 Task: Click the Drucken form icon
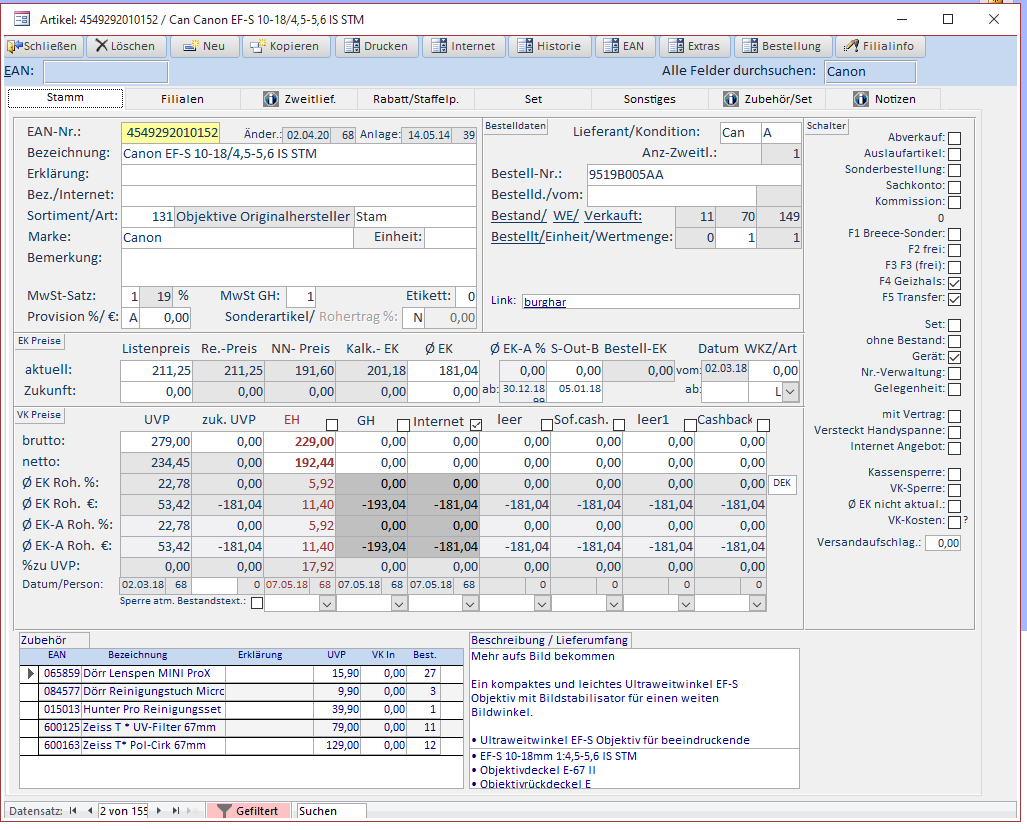point(352,46)
